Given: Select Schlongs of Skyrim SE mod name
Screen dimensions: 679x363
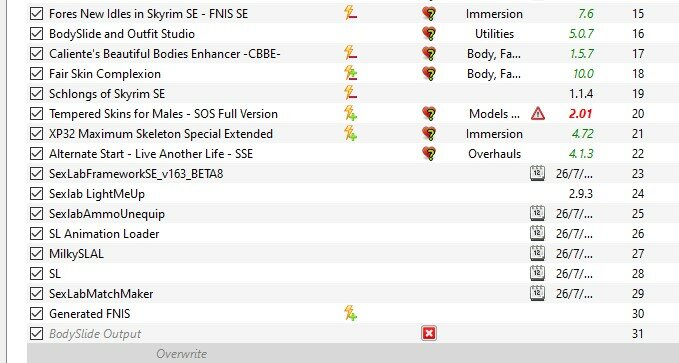Looking at the screenshot, I should point(107,94).
